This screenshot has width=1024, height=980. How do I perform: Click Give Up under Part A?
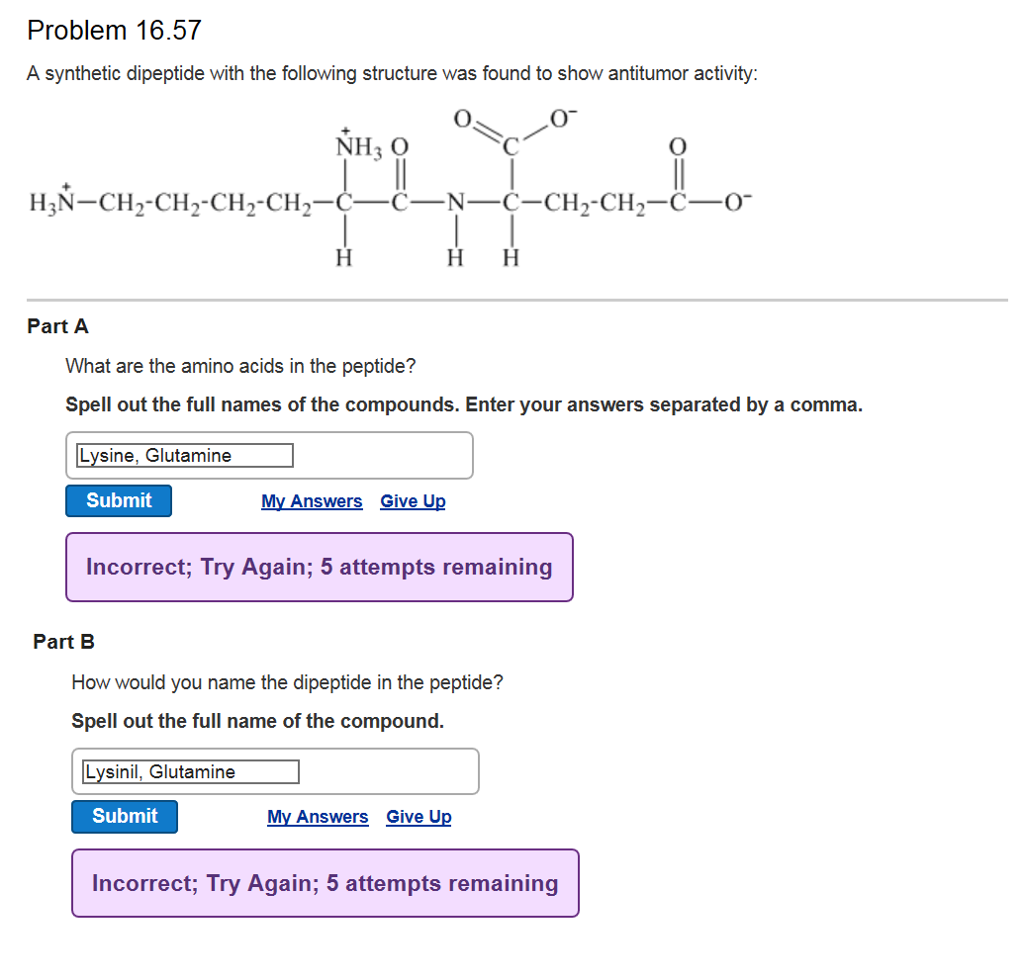tap(412, 501)
